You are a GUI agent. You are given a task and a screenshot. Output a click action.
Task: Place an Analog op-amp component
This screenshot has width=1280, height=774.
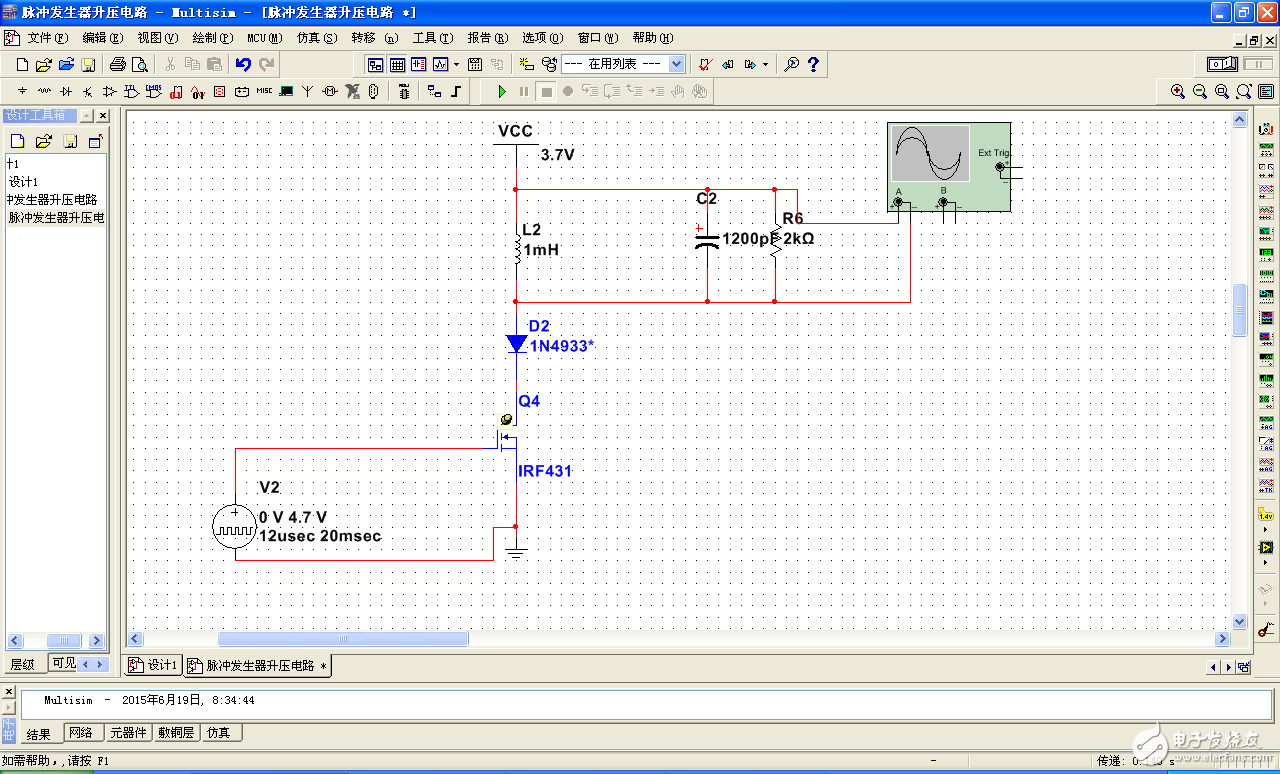click(x=110, y=91)
